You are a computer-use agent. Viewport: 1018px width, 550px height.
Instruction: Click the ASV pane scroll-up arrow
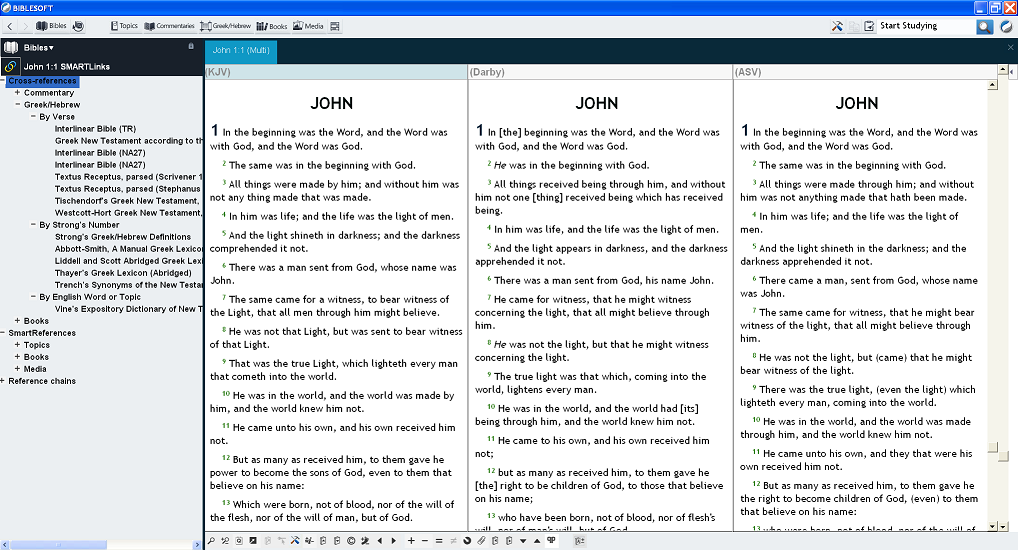click(x=992, y=85)
